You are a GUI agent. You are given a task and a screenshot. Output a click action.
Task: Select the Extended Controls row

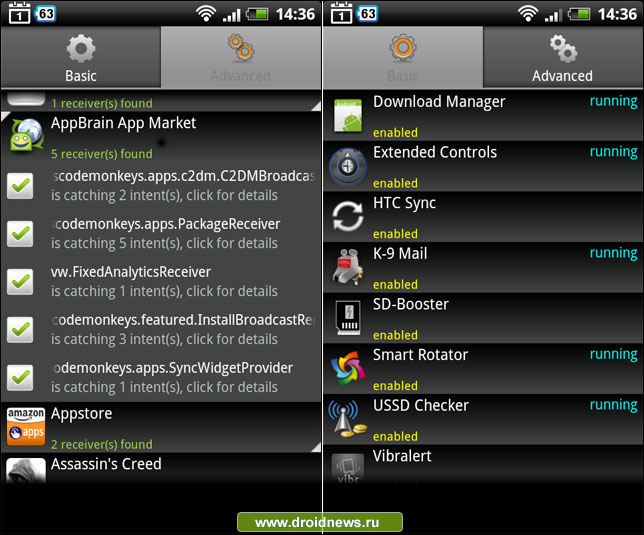tap(483, 166)
